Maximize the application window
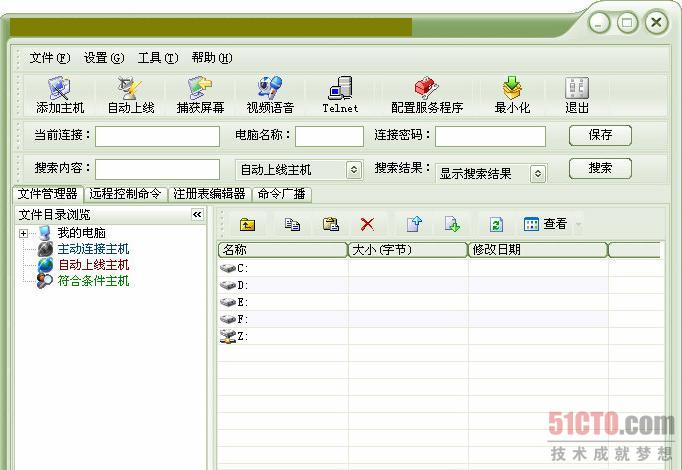The height and width of the screenshot is (470, 682). (627, 22)
